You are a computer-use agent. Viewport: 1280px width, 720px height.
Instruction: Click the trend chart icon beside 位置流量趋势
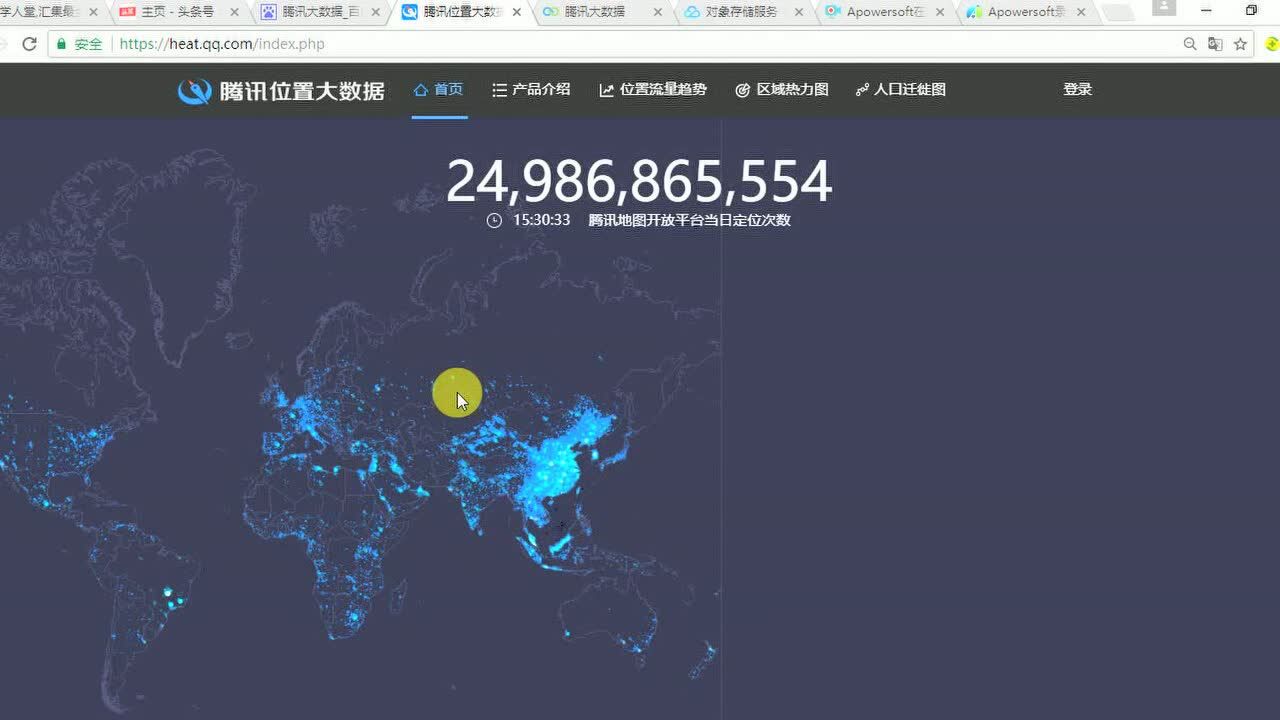(606, 90)
